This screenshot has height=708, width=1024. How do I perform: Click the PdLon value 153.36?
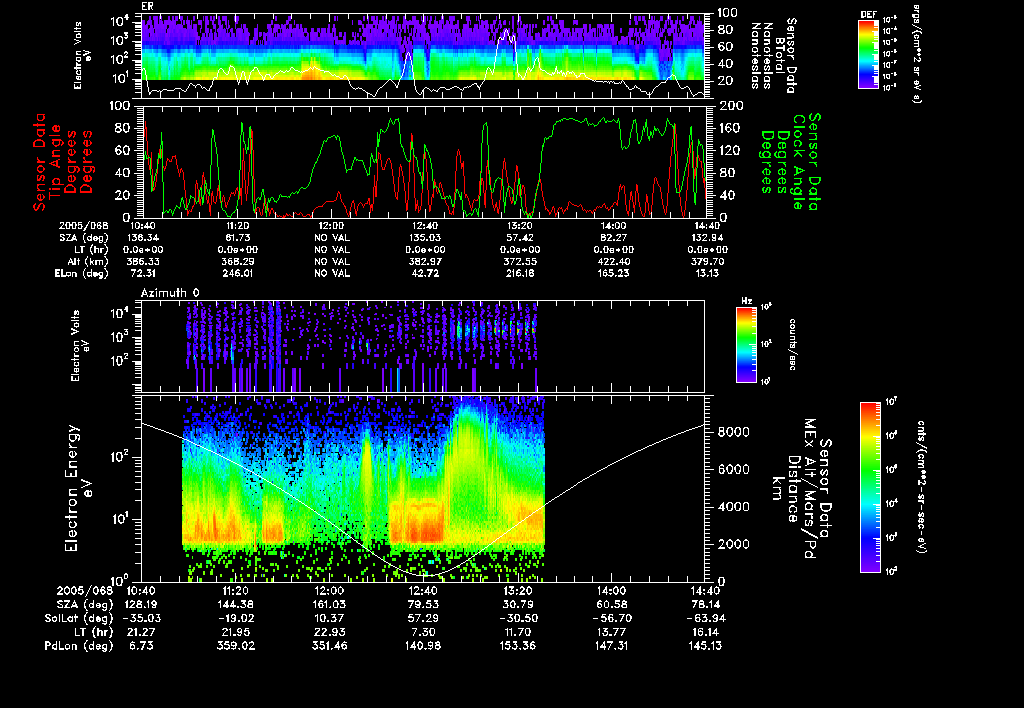coord(518,646)
